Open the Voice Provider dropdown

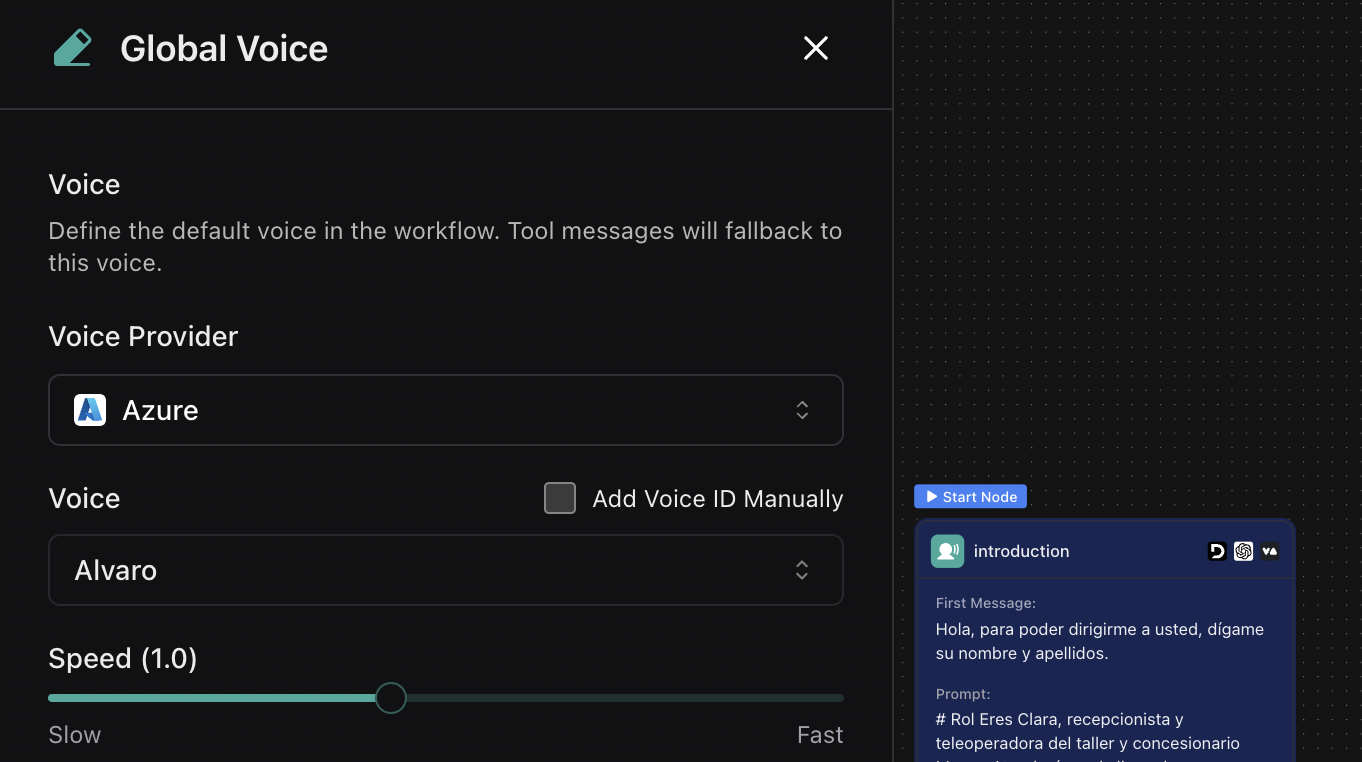point(445,410)
